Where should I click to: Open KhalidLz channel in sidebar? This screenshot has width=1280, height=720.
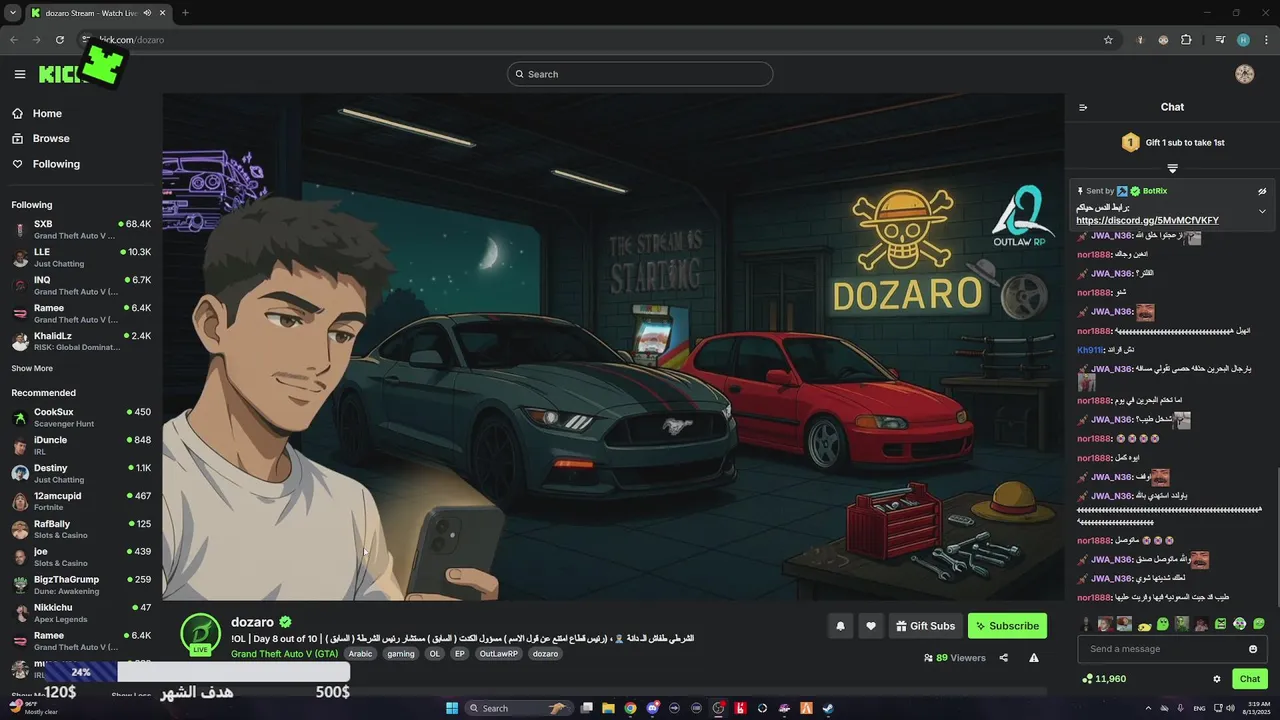click(x=81, y=342)
